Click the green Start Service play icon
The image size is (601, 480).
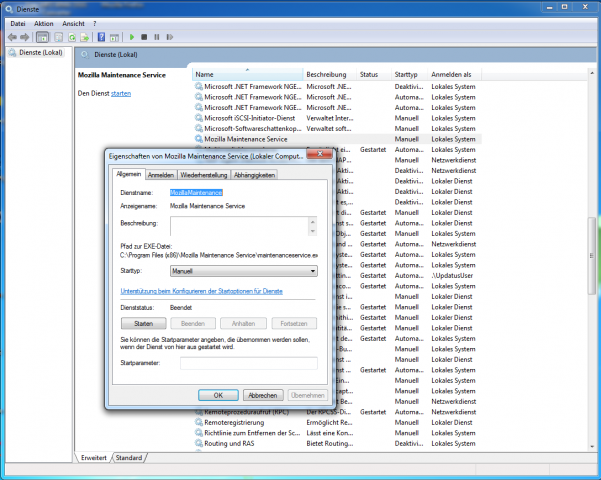132,37
